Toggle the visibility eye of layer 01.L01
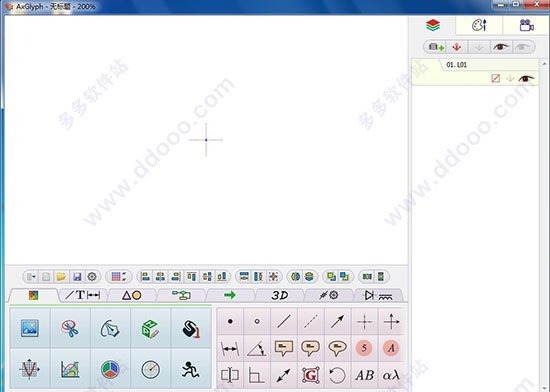The width and height of the screenshot is (550, 392). (526, 78)
